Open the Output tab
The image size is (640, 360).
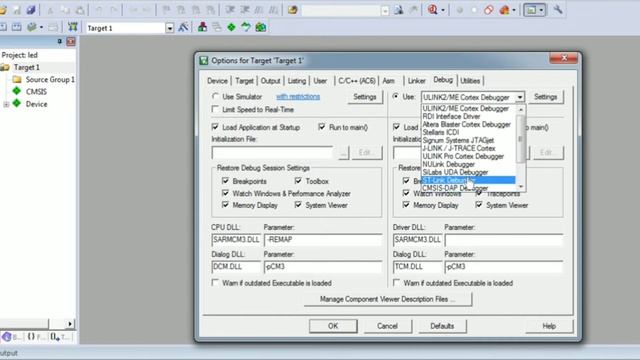click(x=270, y=81)
